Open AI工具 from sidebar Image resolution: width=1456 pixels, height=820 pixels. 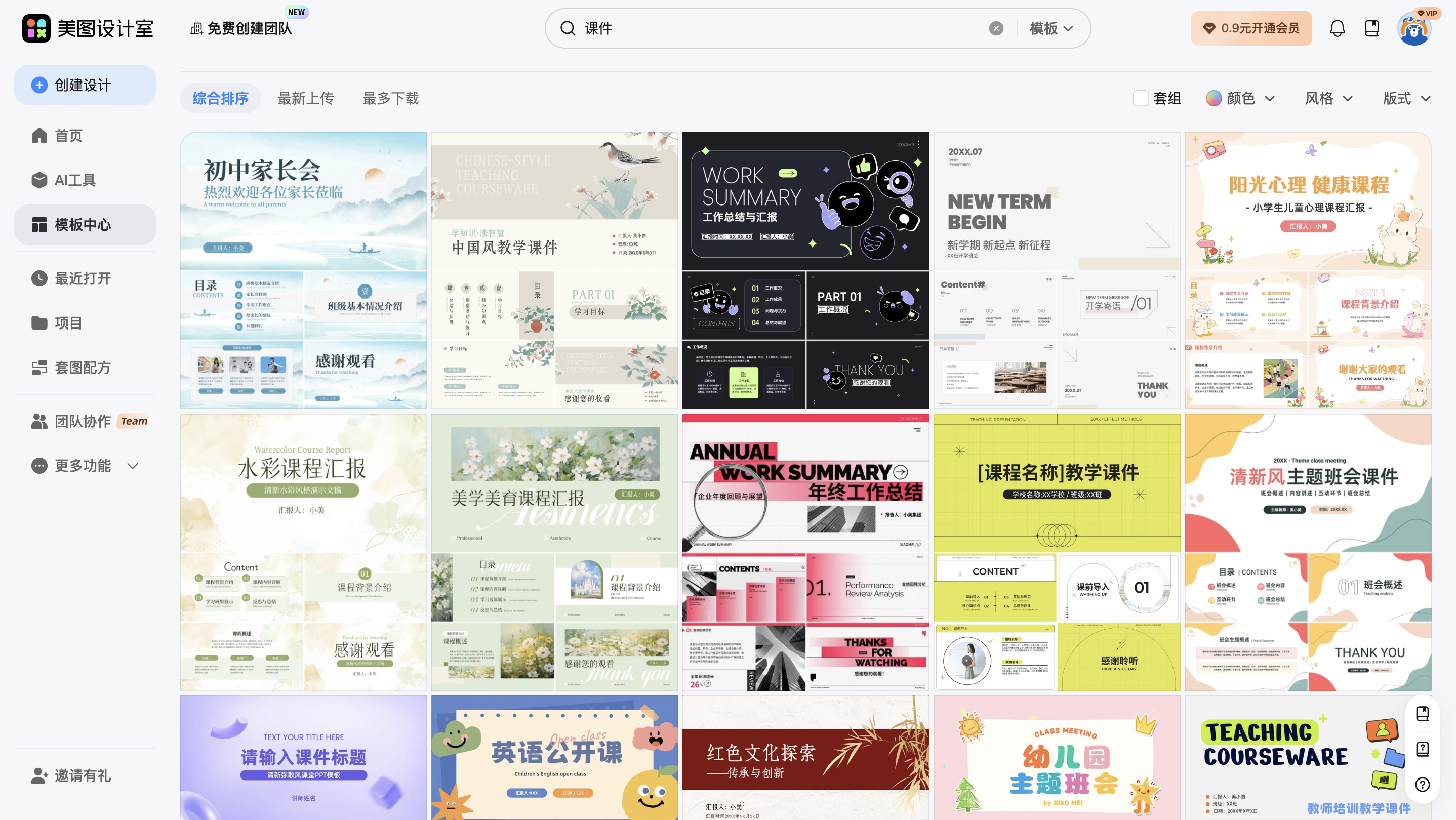(74, 180)
